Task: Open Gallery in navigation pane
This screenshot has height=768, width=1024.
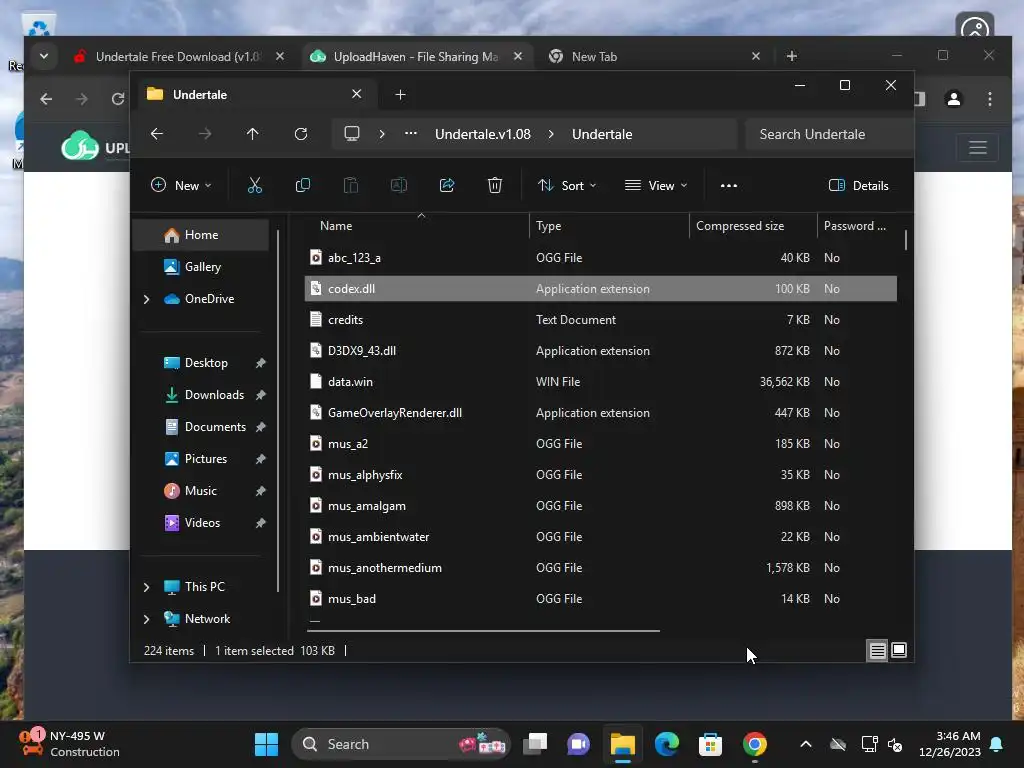Action: tap(201, 267)
